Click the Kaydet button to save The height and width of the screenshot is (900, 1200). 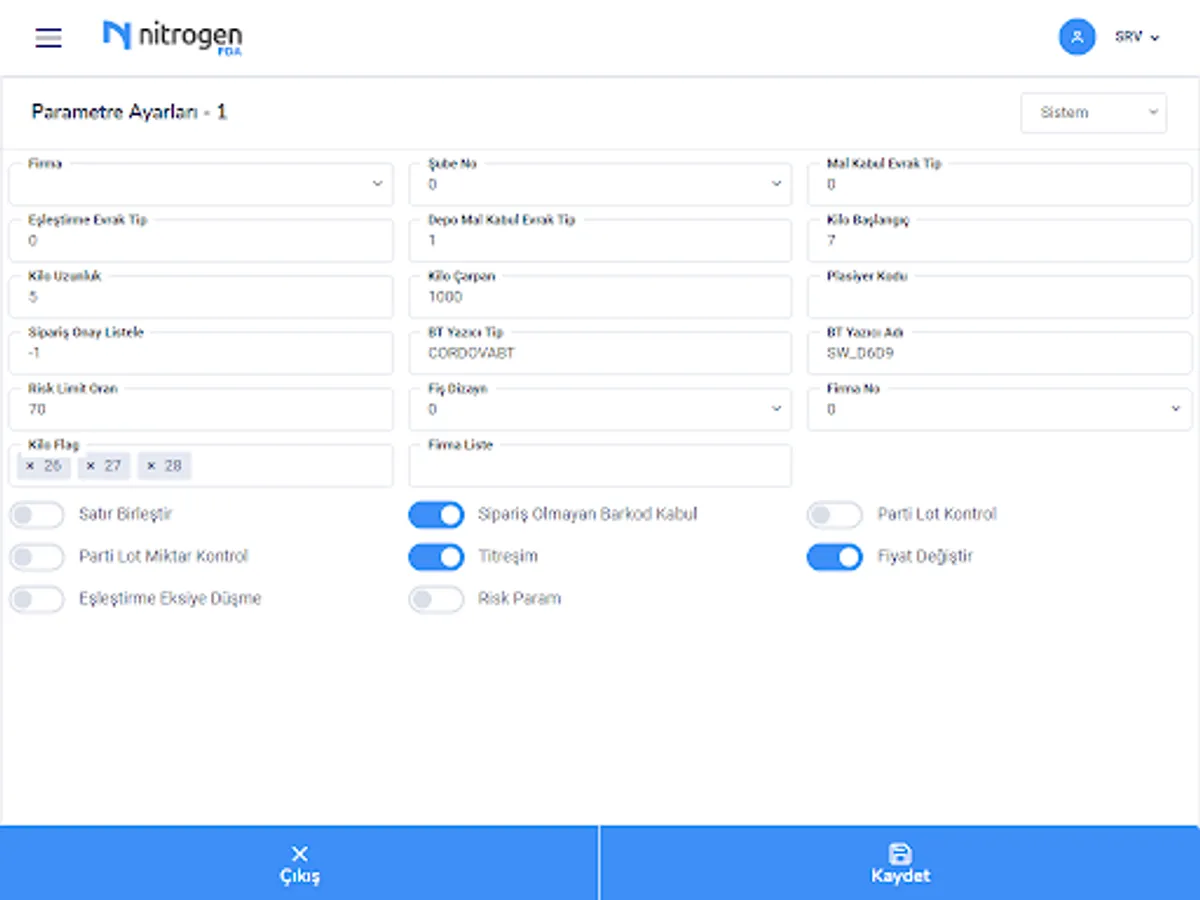[901, 863]
